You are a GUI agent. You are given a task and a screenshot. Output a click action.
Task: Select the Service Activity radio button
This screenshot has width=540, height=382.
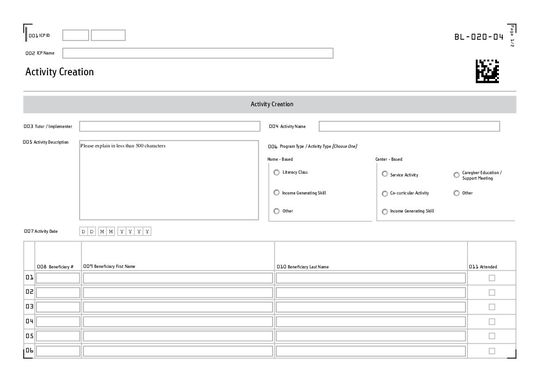pos(385,174)
